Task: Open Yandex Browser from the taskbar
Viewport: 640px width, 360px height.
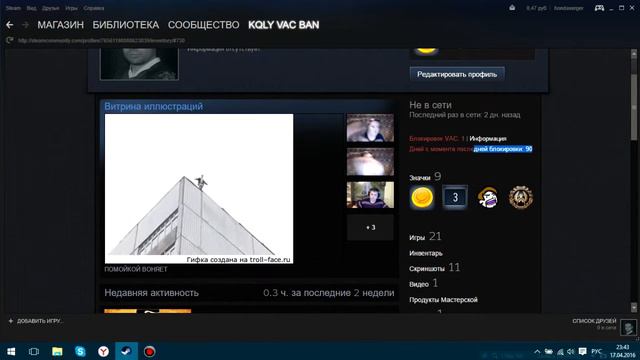Action: point(103,351)
